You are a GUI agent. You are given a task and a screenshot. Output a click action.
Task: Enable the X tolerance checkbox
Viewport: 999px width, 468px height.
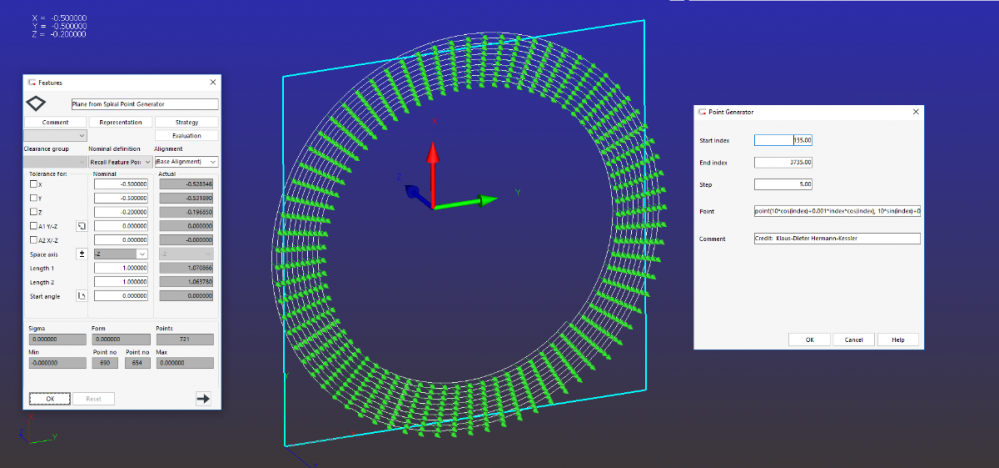tap(34, 184)
